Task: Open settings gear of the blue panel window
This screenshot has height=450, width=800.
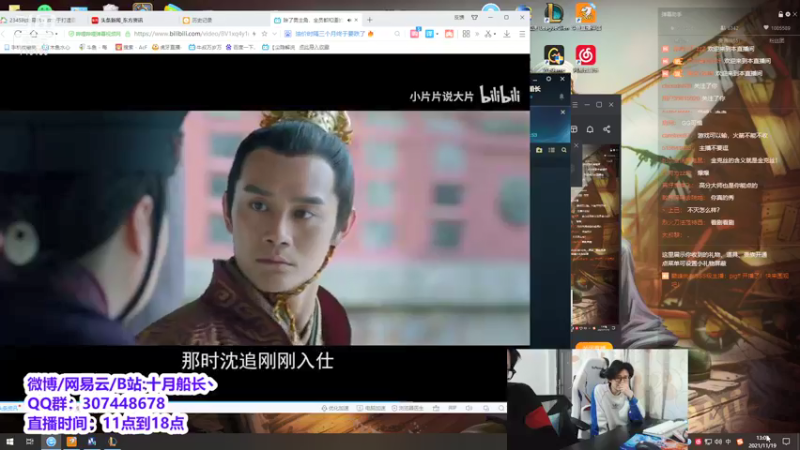Action: tap(548, 79)
